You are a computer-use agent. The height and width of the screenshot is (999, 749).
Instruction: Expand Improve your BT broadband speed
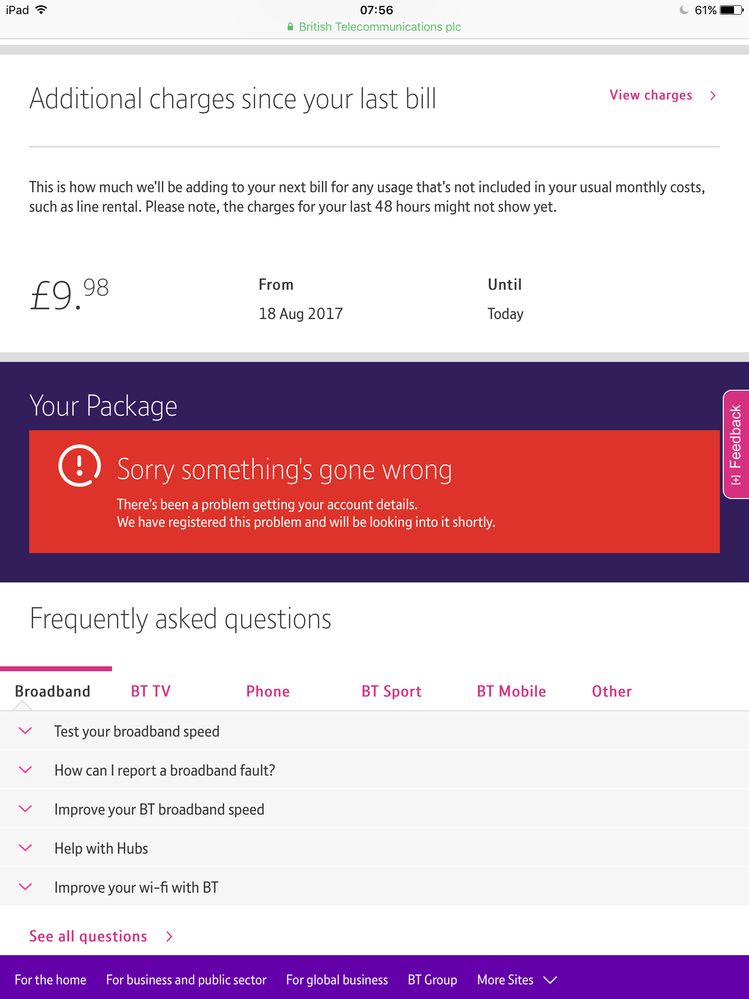click(x=374, y=809)
